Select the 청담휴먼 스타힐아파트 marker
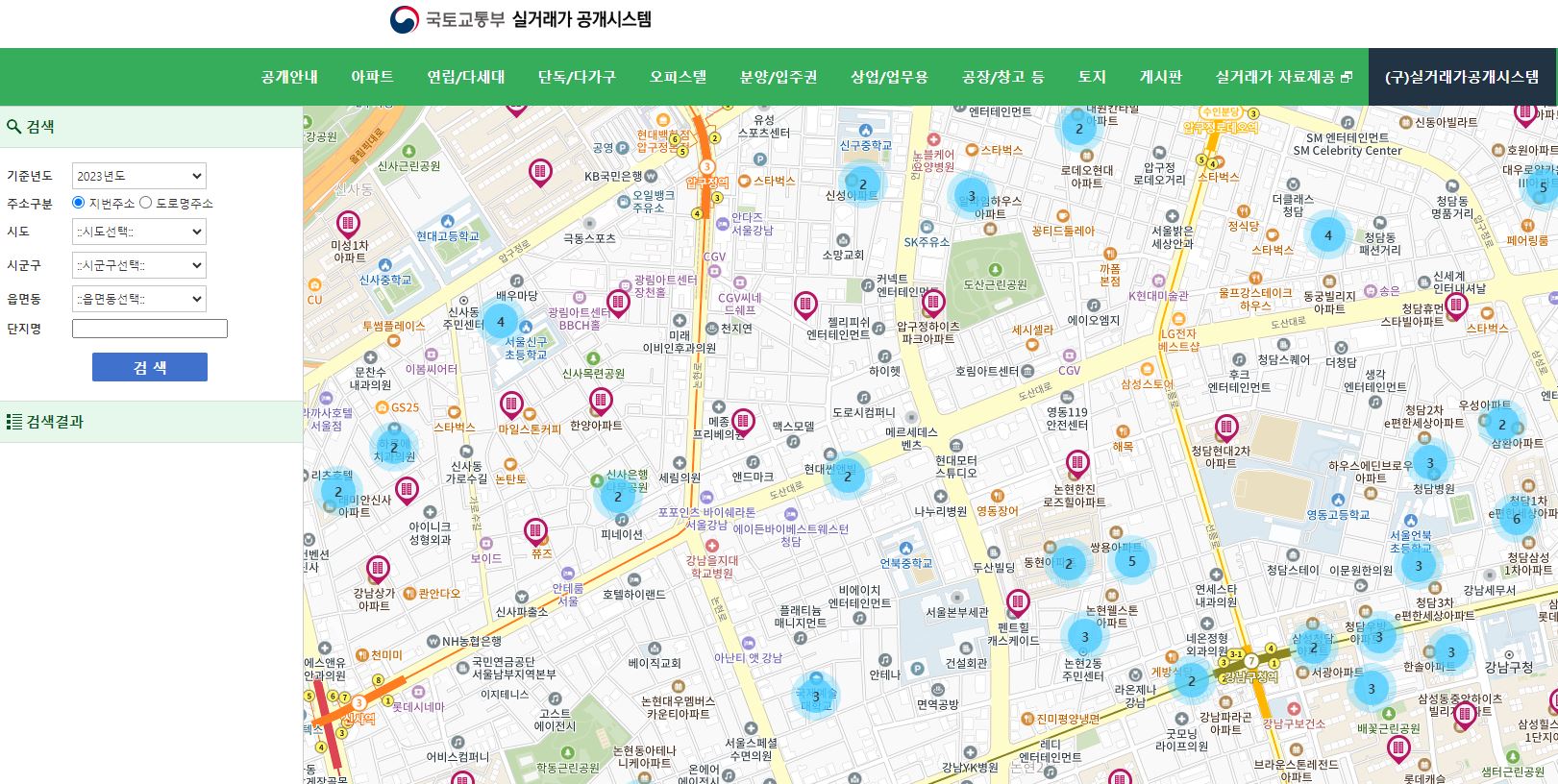The height and width of the screenshot is (784, 1558). (1456, 306)
